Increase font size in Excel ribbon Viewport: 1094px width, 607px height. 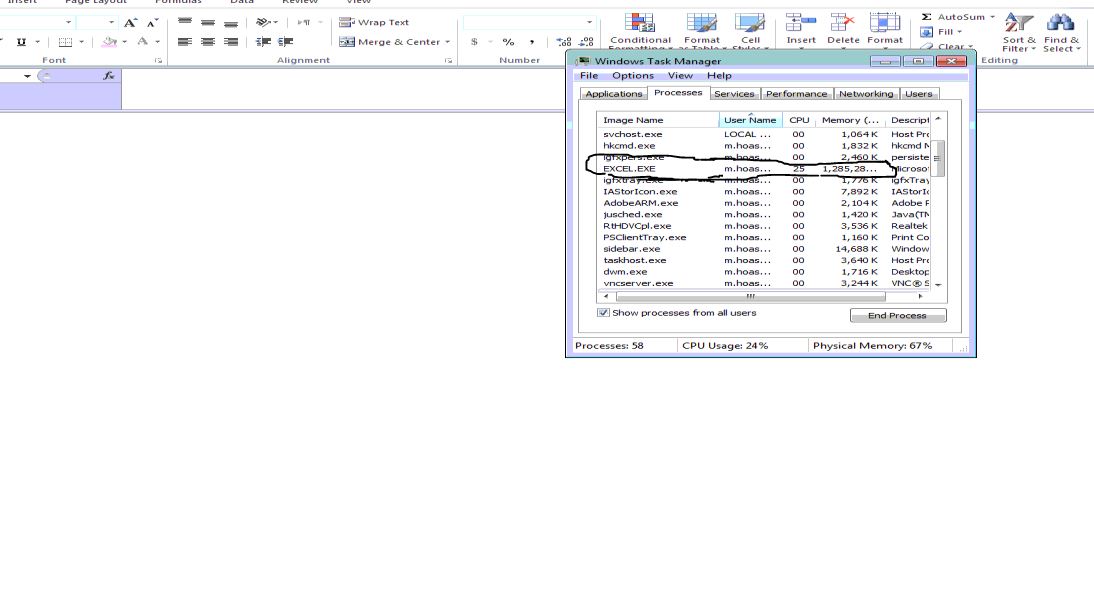tap(130, 23)
